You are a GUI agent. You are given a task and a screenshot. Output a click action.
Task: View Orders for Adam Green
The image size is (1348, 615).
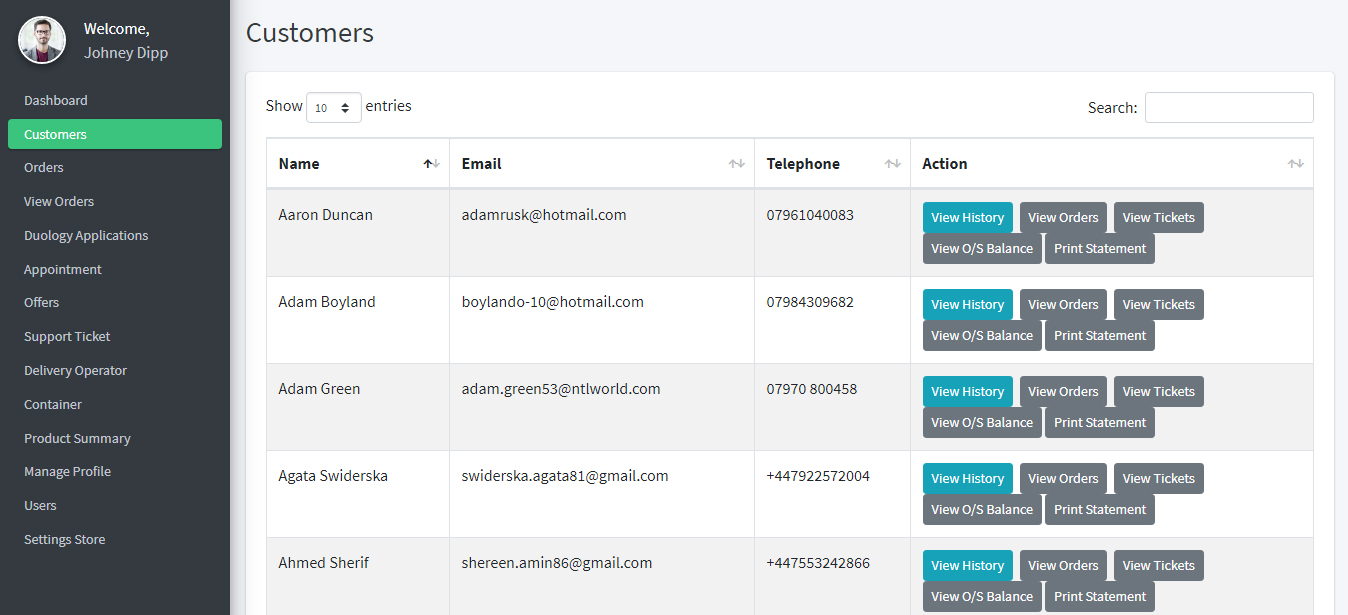[x=1063, y=391]
